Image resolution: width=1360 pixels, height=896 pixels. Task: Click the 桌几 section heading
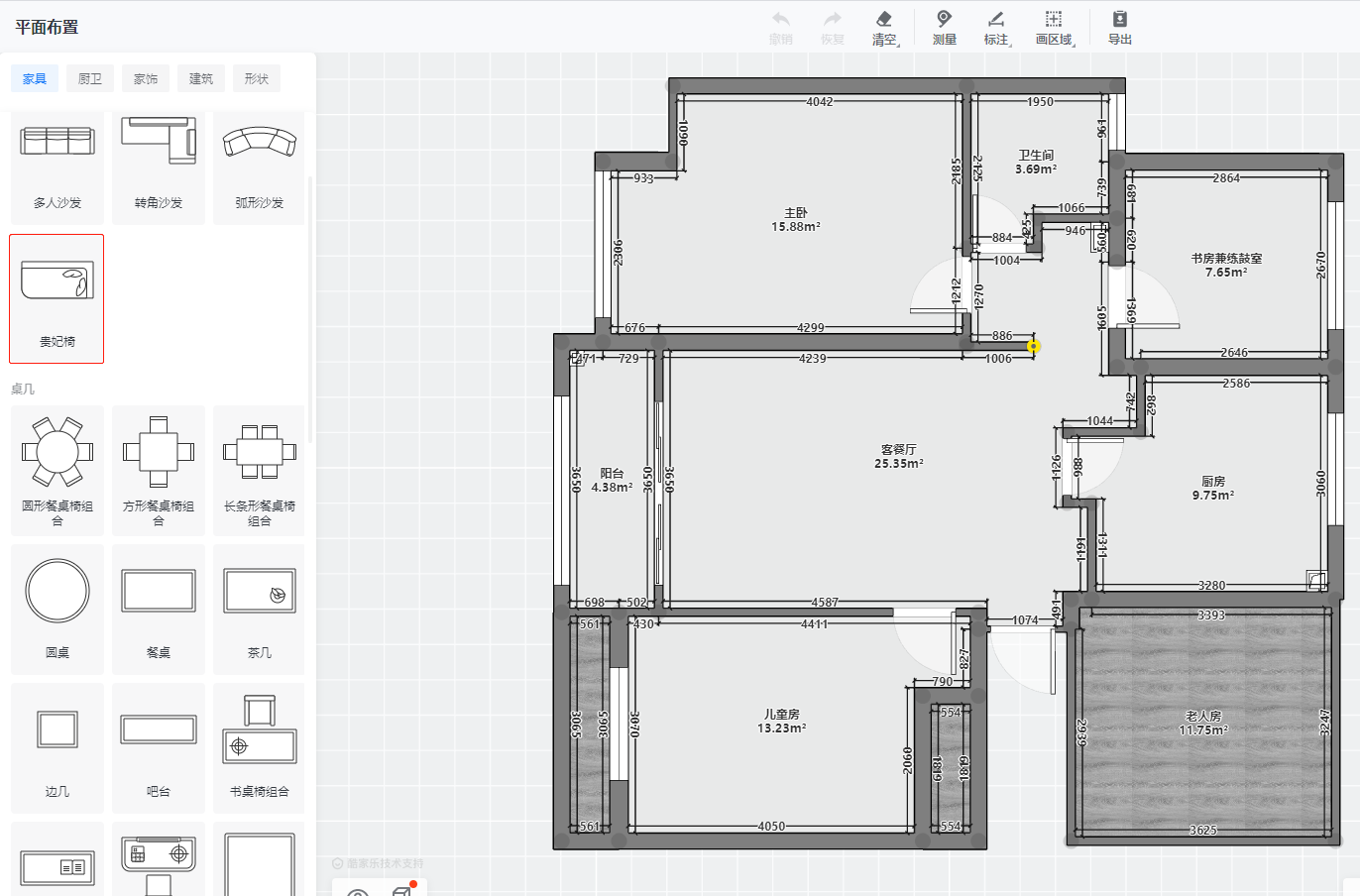pos(23,389)
